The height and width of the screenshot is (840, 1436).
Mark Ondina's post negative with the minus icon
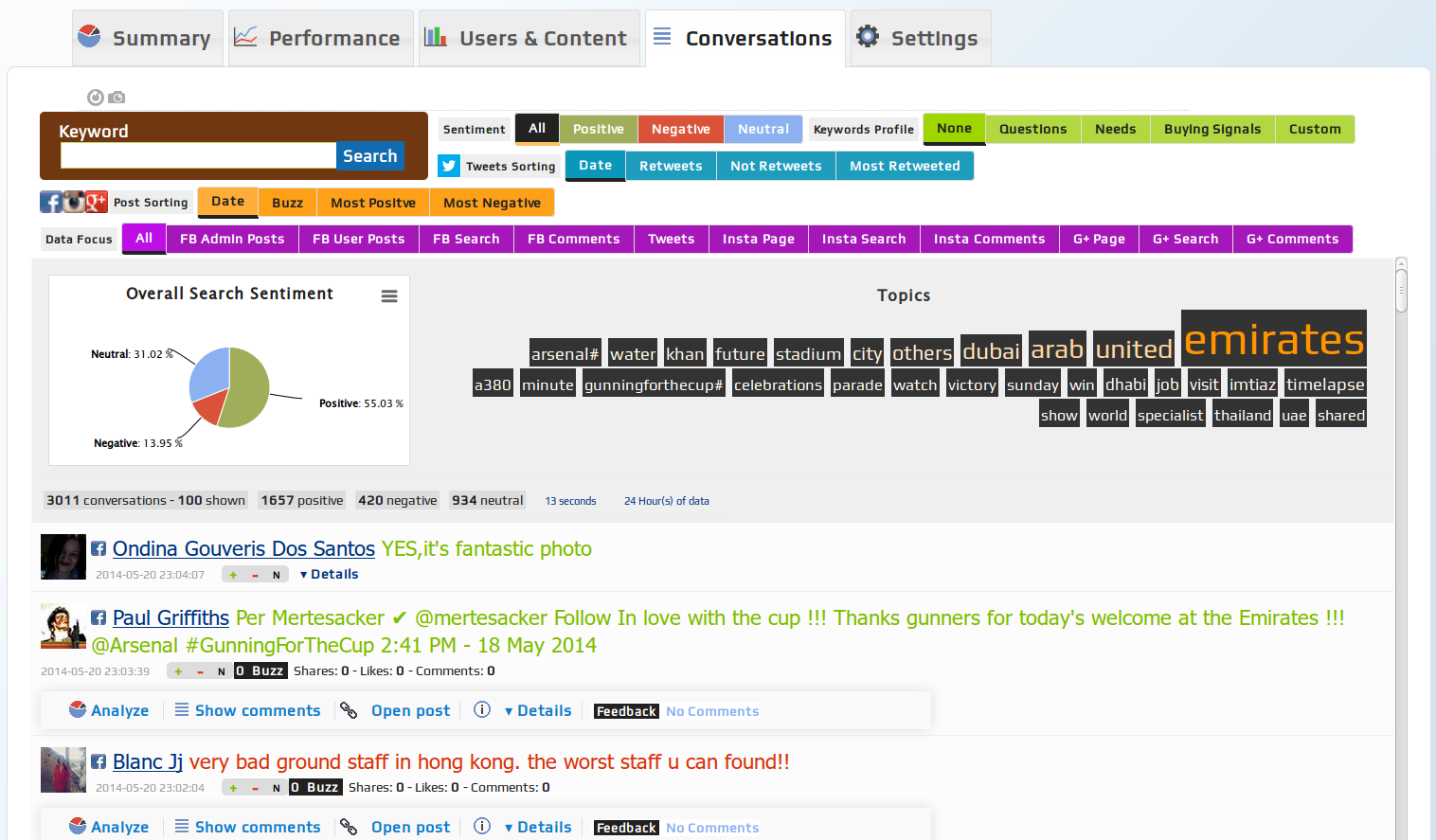pos(255,575)
